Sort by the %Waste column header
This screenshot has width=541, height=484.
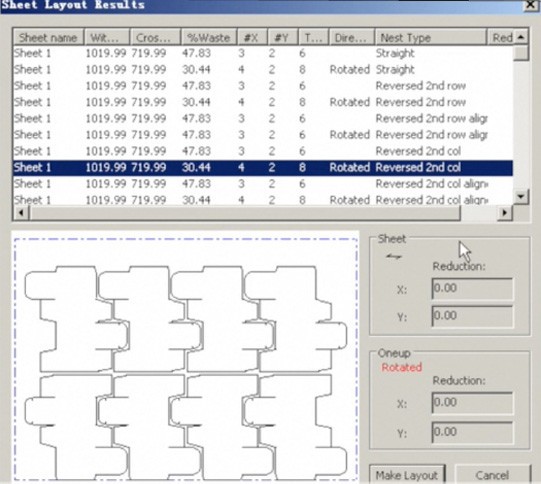pos(209,37)
